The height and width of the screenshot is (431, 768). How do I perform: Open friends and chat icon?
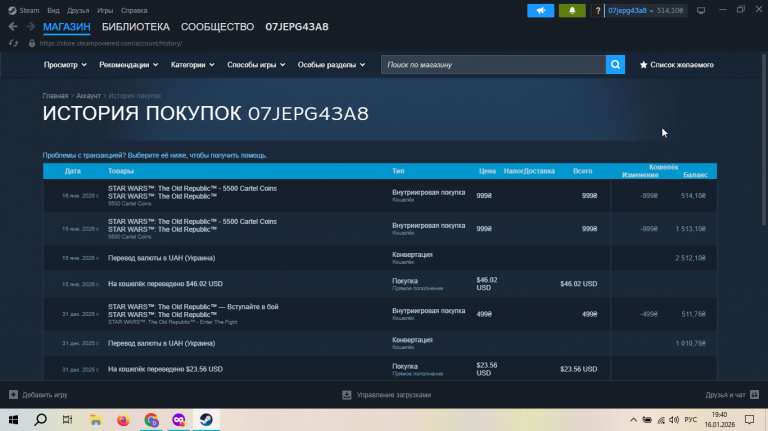click(754, 394)
